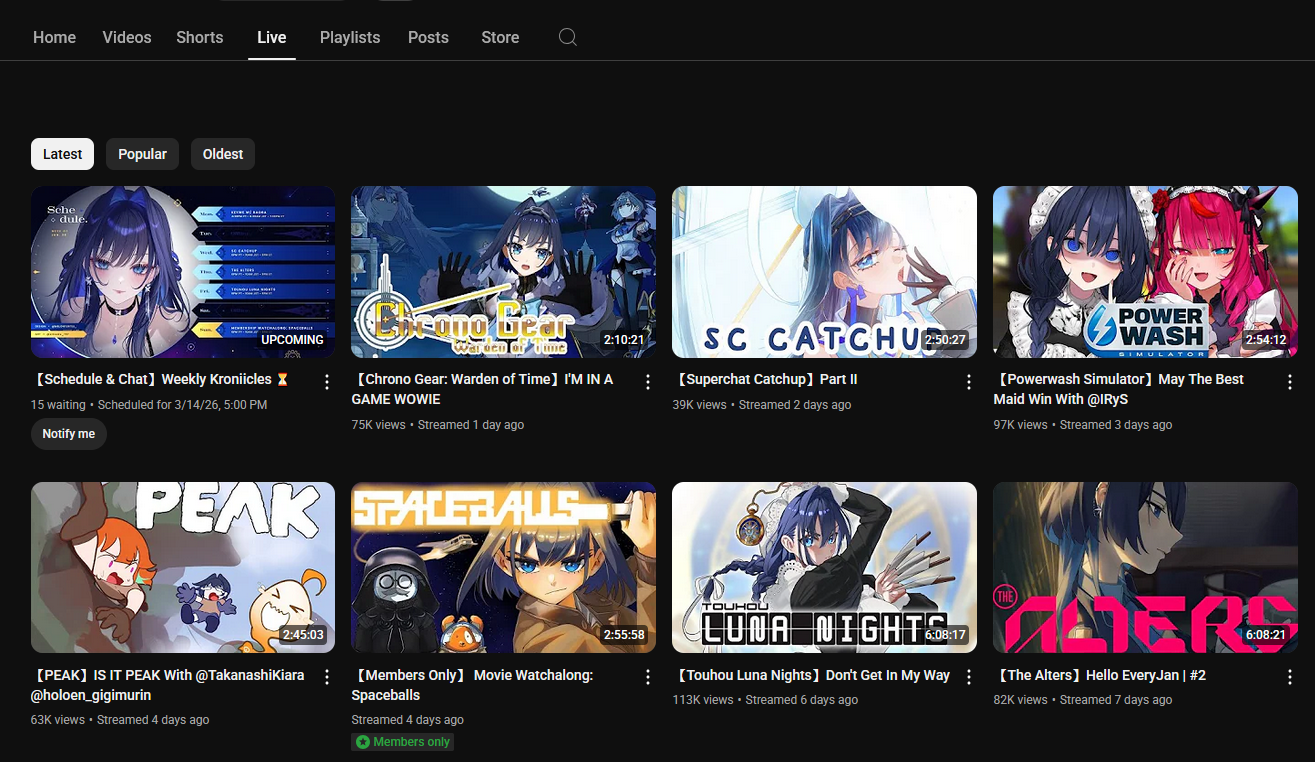Switch to the Posts tab

click(428, 37)
